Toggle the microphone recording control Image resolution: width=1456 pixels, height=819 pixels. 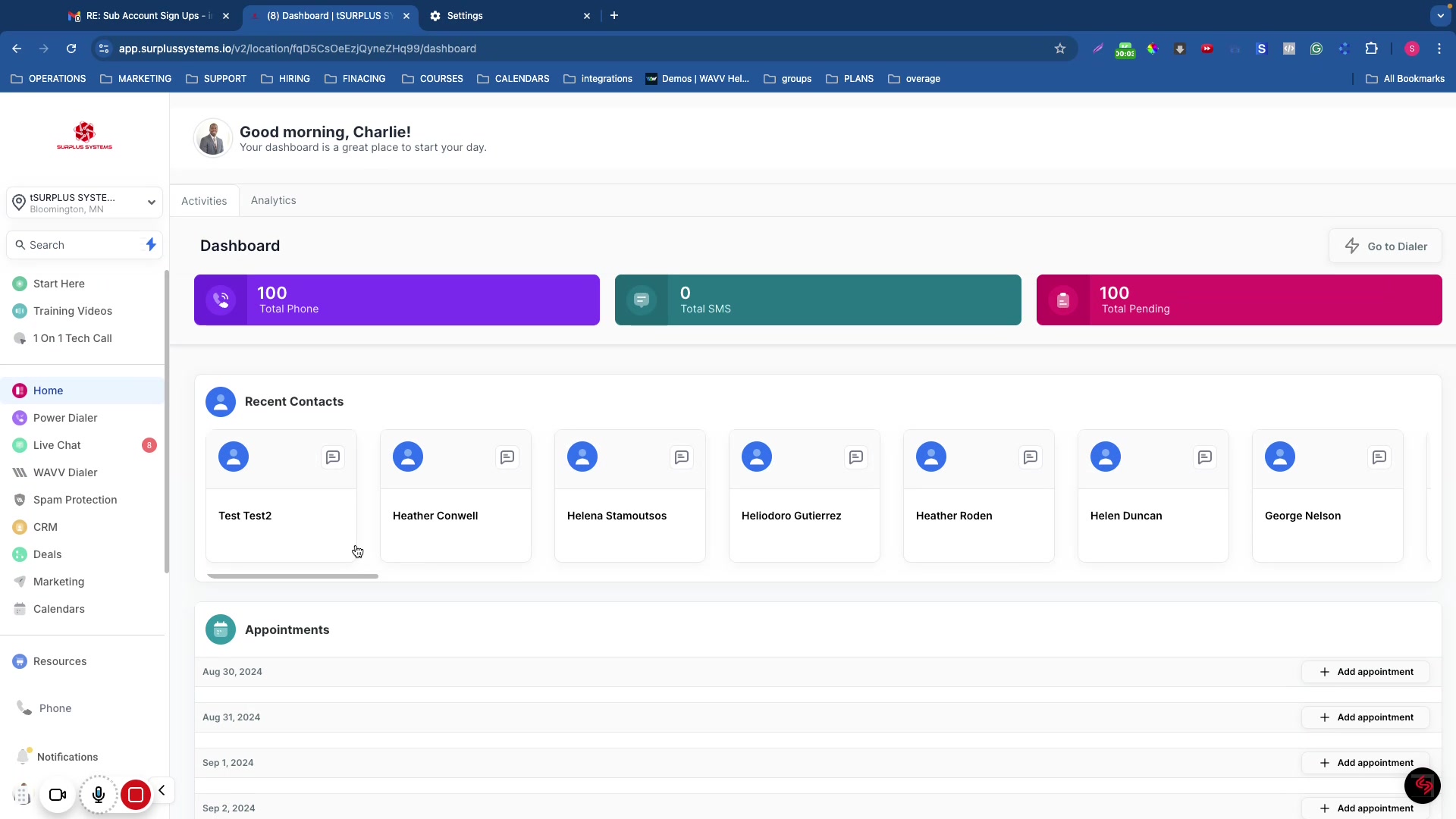coord(99,795)
